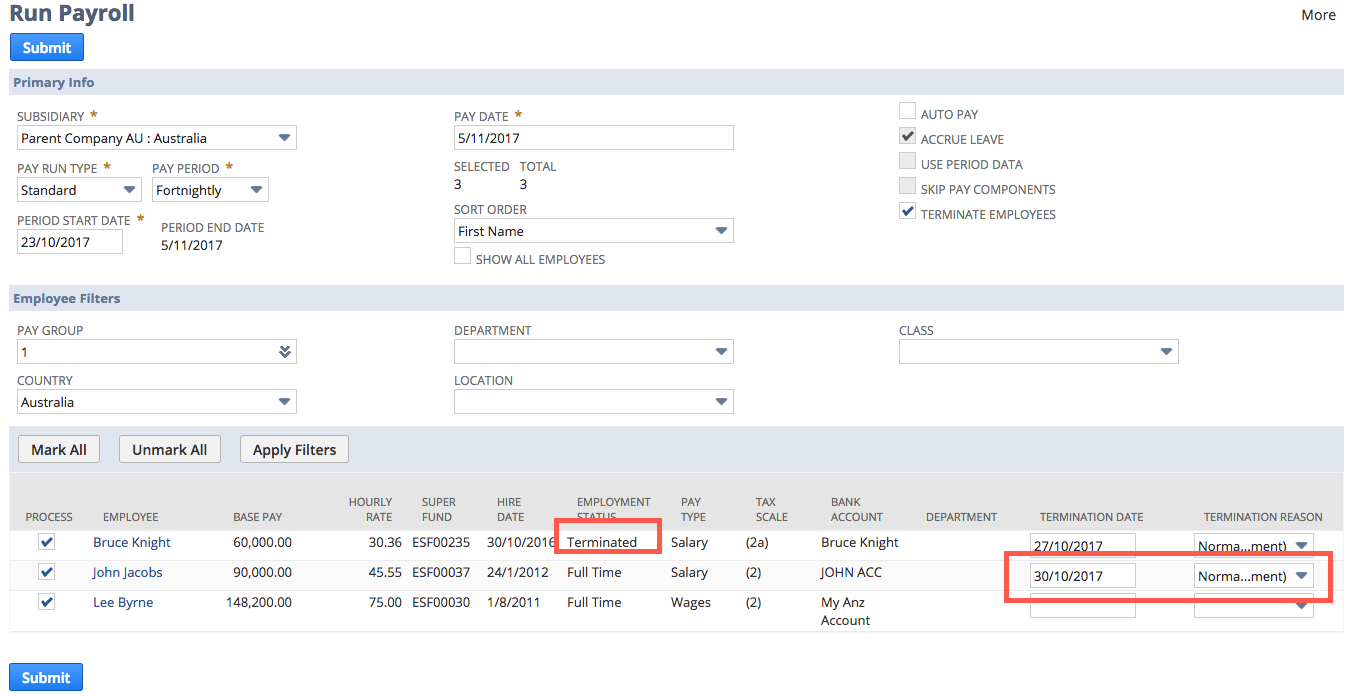Open the More link at top right
Viewport: 1353px width, 696px height.
point(1318,14)
